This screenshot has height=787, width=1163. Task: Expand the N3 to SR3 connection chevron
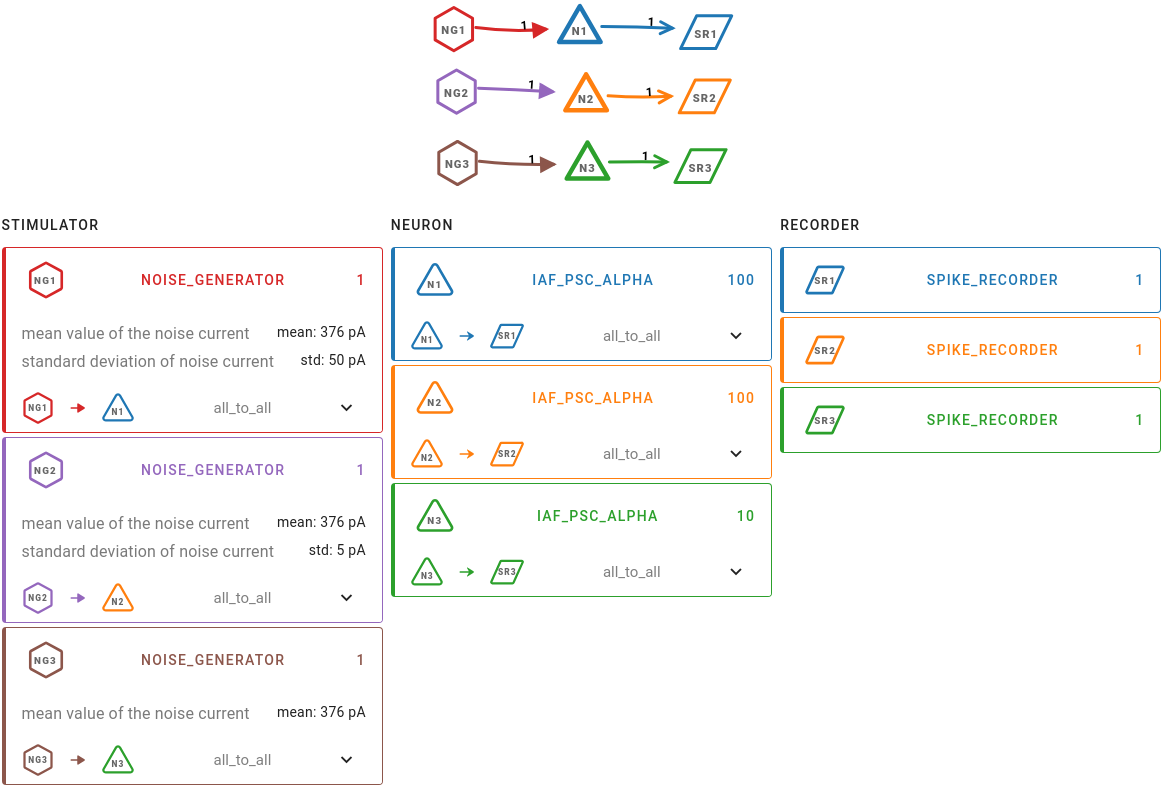click(x=736, y=571)
